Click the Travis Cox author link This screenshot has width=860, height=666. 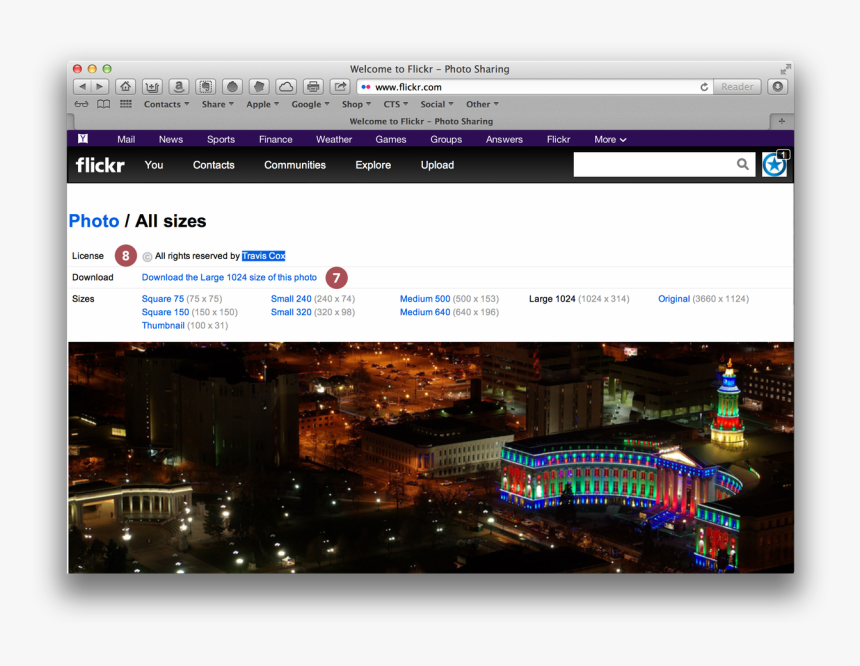pyautogui.click(x=263, y=256)
